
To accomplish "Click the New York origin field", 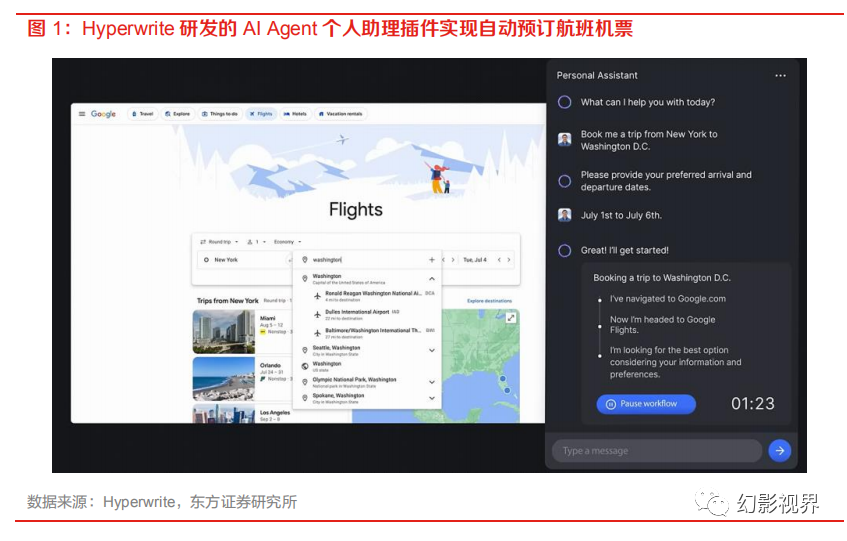I will [x=243, y=260].
